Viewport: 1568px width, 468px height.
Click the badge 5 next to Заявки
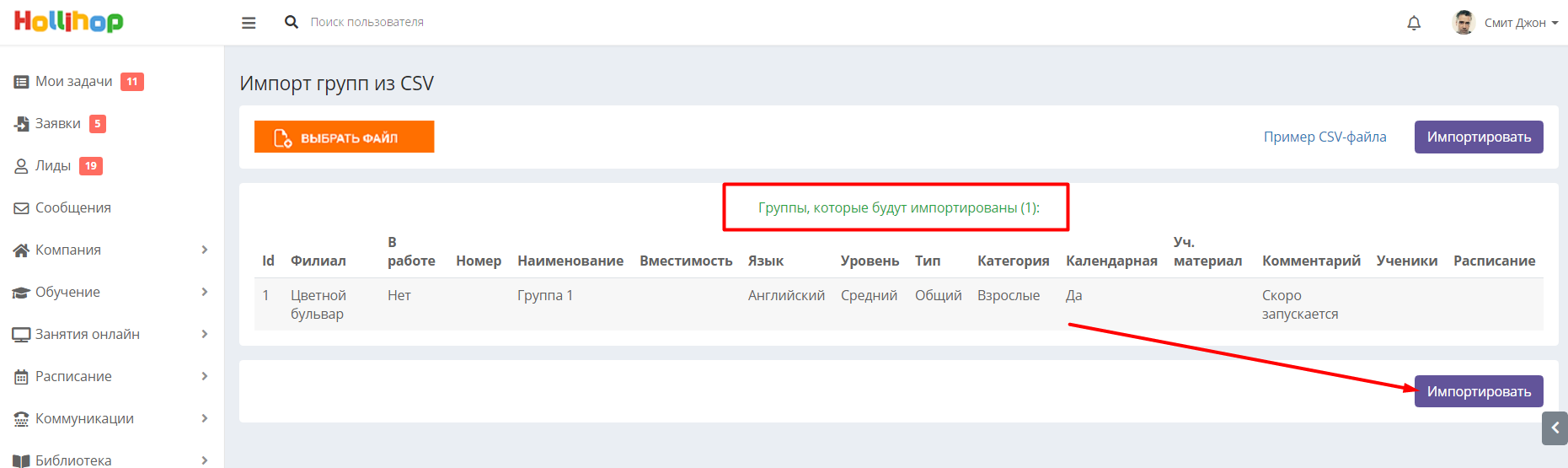pos(98,124)
